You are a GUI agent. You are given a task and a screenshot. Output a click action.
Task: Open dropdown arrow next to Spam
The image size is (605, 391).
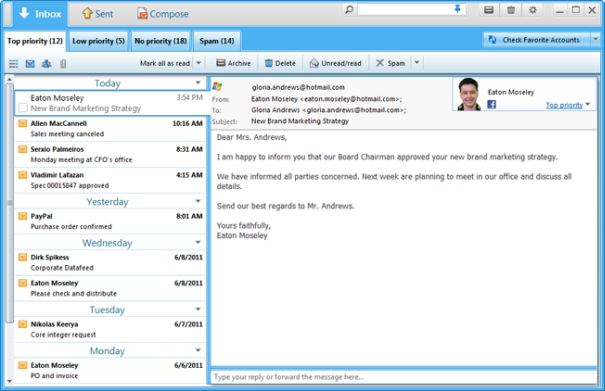[417, 63]
